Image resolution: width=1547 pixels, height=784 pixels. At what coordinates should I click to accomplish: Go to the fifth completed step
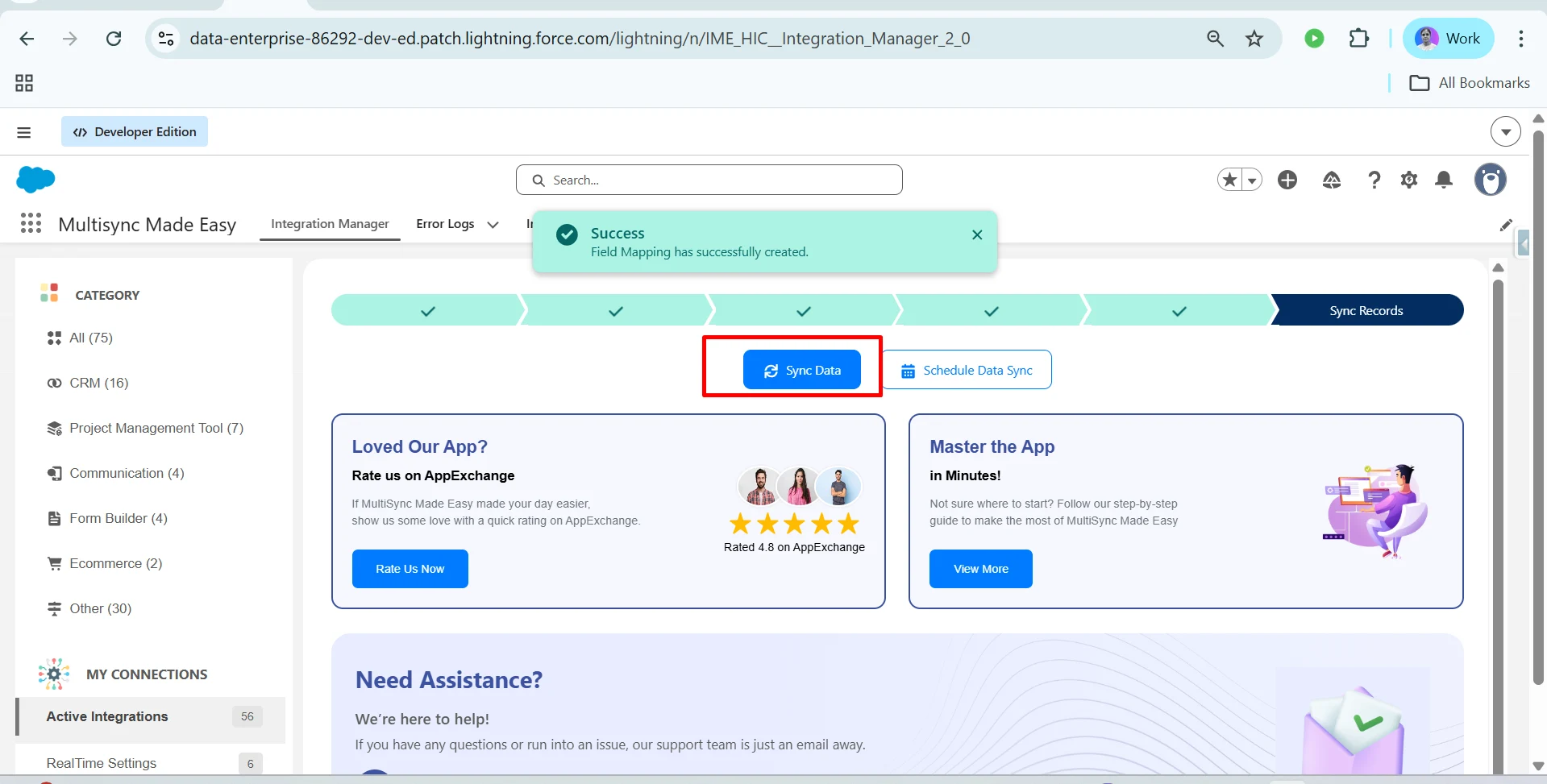1179,310
